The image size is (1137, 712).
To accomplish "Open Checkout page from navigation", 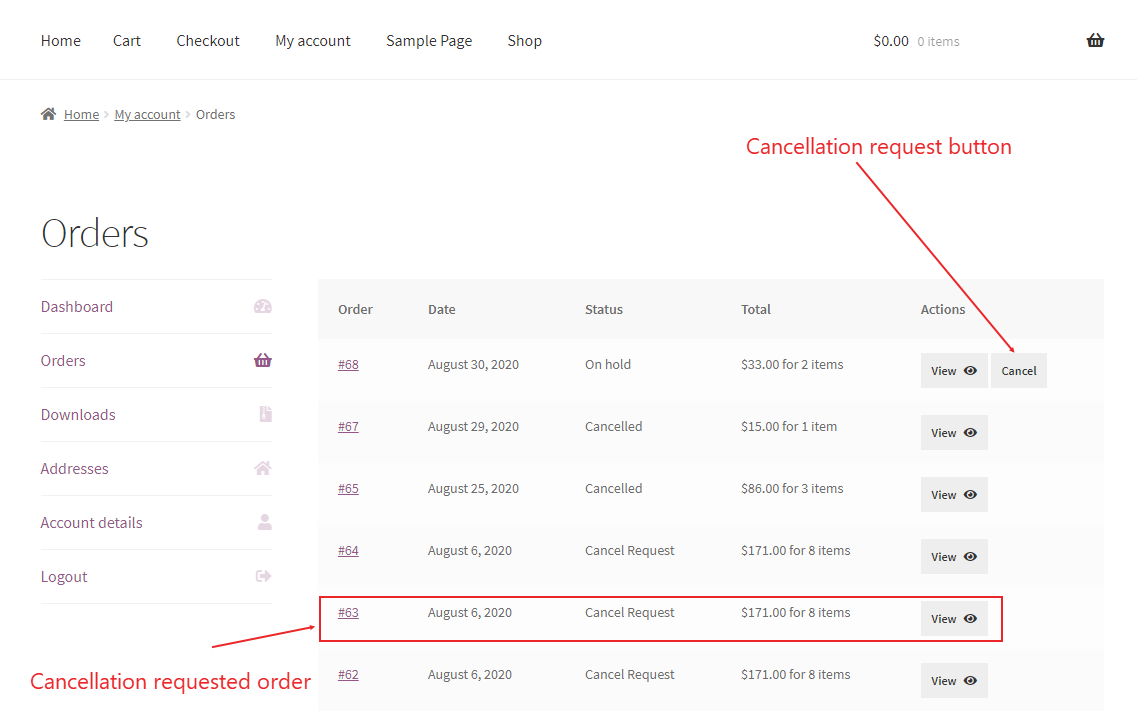I will click(x=208, y=41).
